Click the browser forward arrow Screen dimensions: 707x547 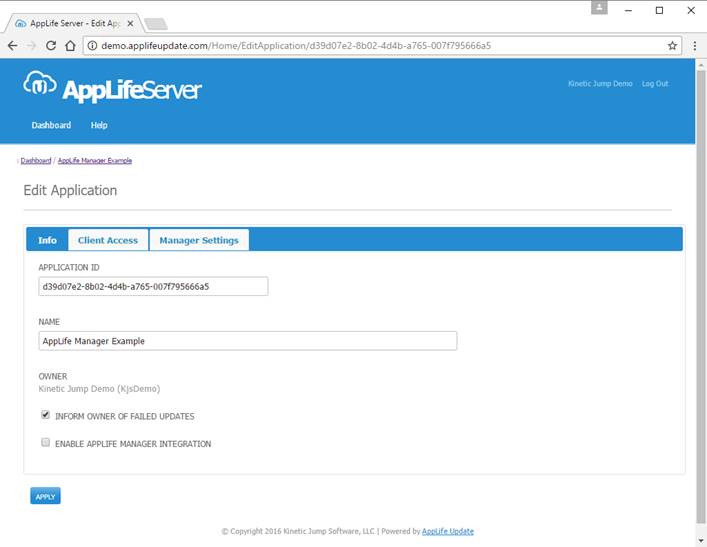click(x=32, y=46)
